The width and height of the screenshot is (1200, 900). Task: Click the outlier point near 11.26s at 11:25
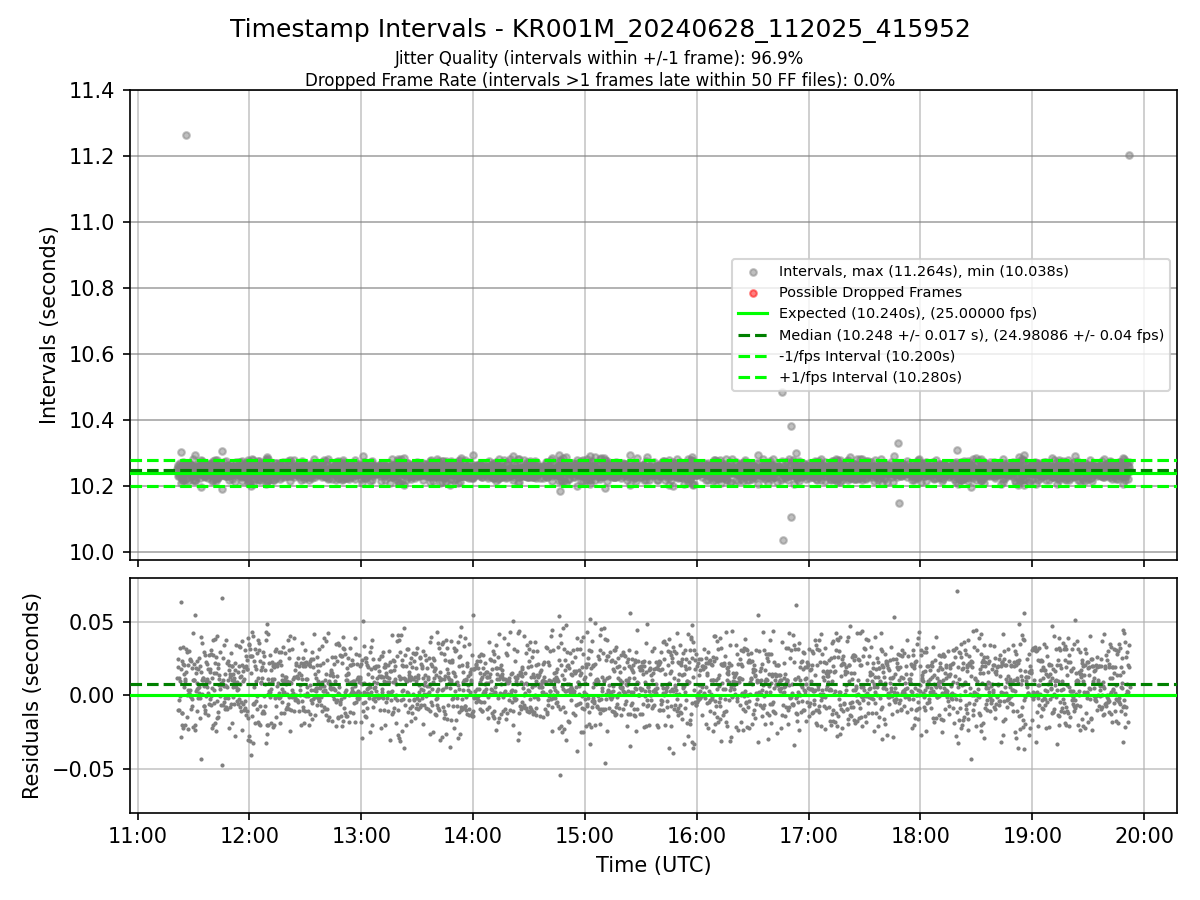(186, 135)
